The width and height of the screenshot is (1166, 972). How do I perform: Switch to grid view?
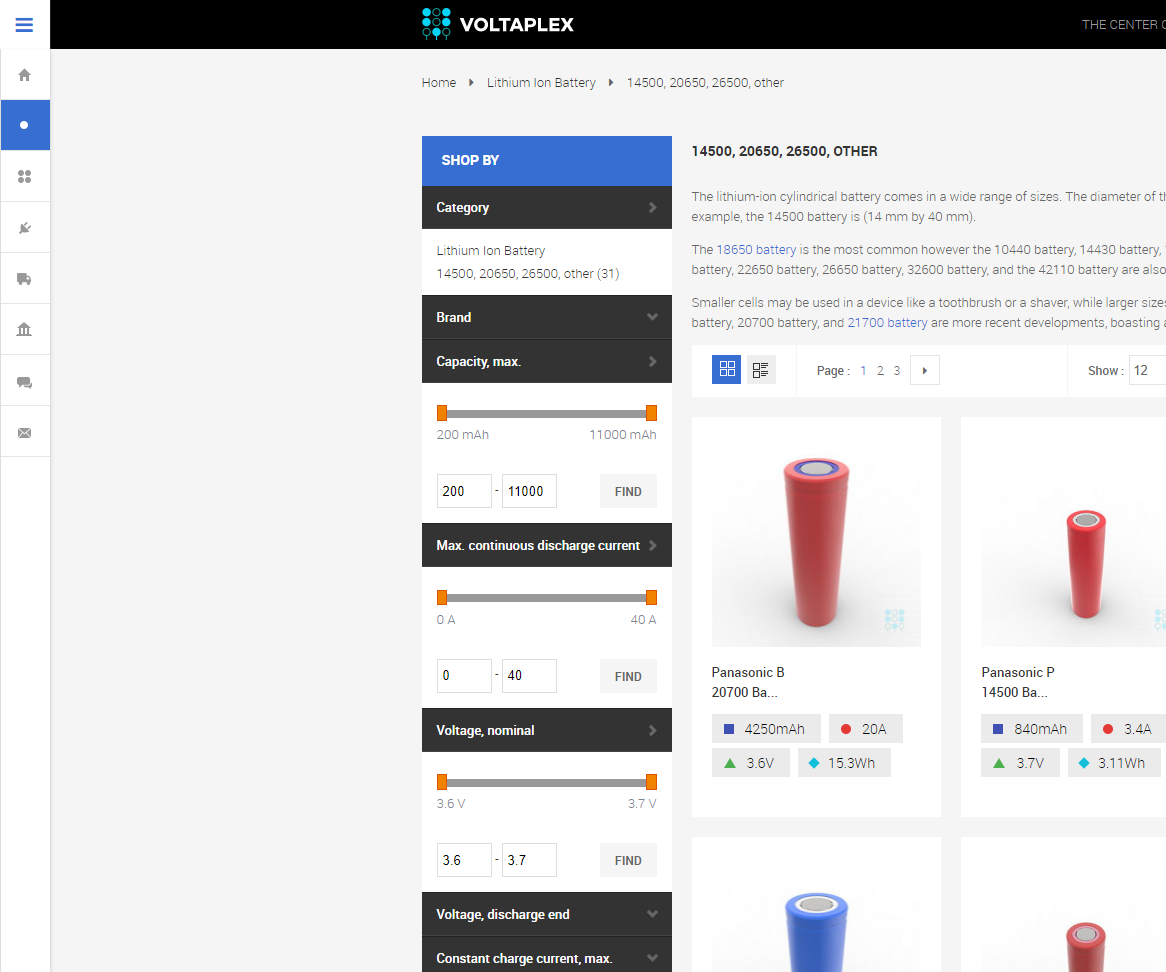727,370
